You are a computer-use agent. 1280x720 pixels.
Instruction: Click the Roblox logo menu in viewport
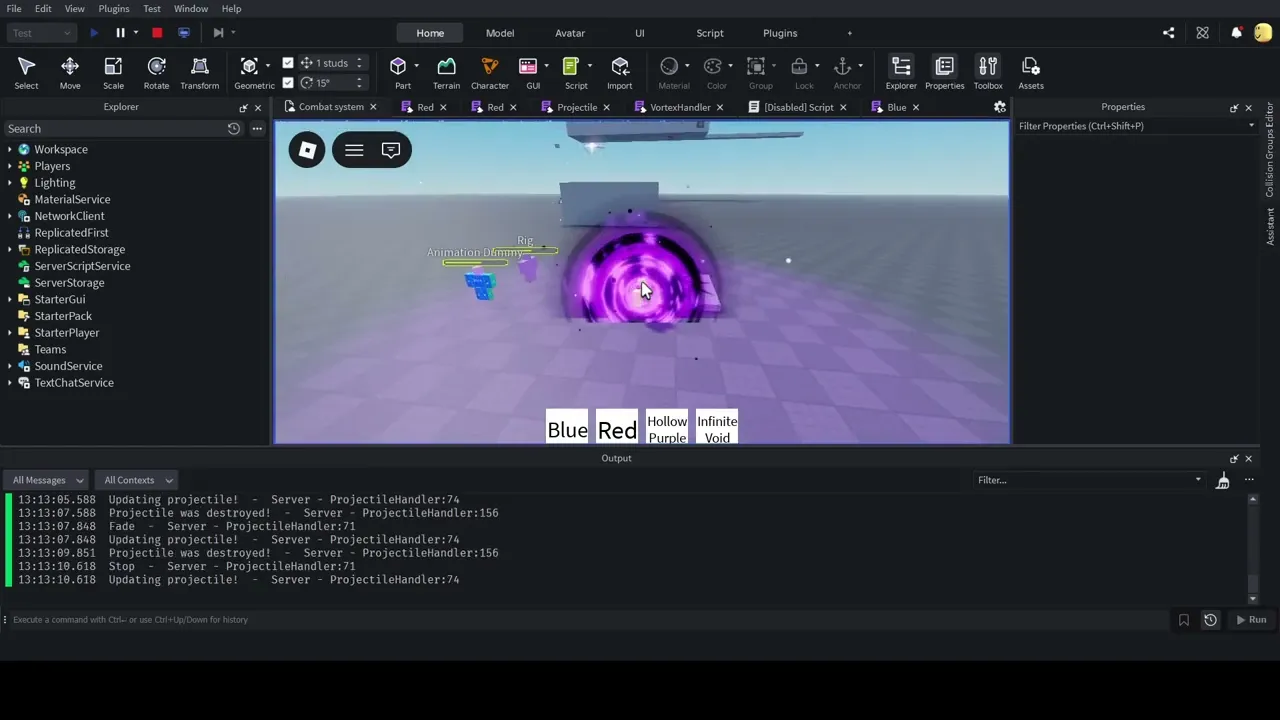tap(307, 150)
